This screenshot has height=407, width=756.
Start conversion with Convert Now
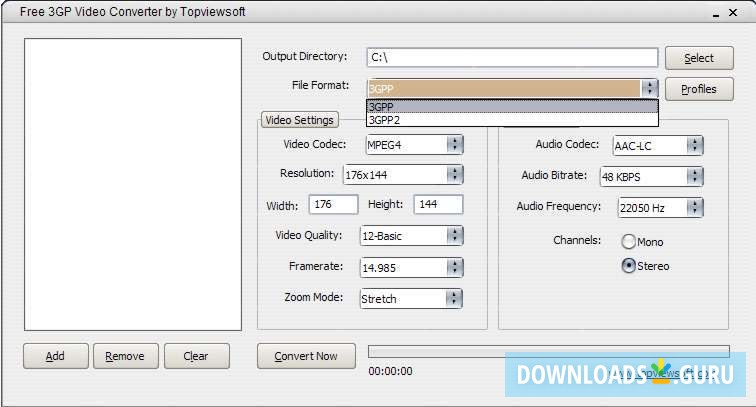point(306,356)
